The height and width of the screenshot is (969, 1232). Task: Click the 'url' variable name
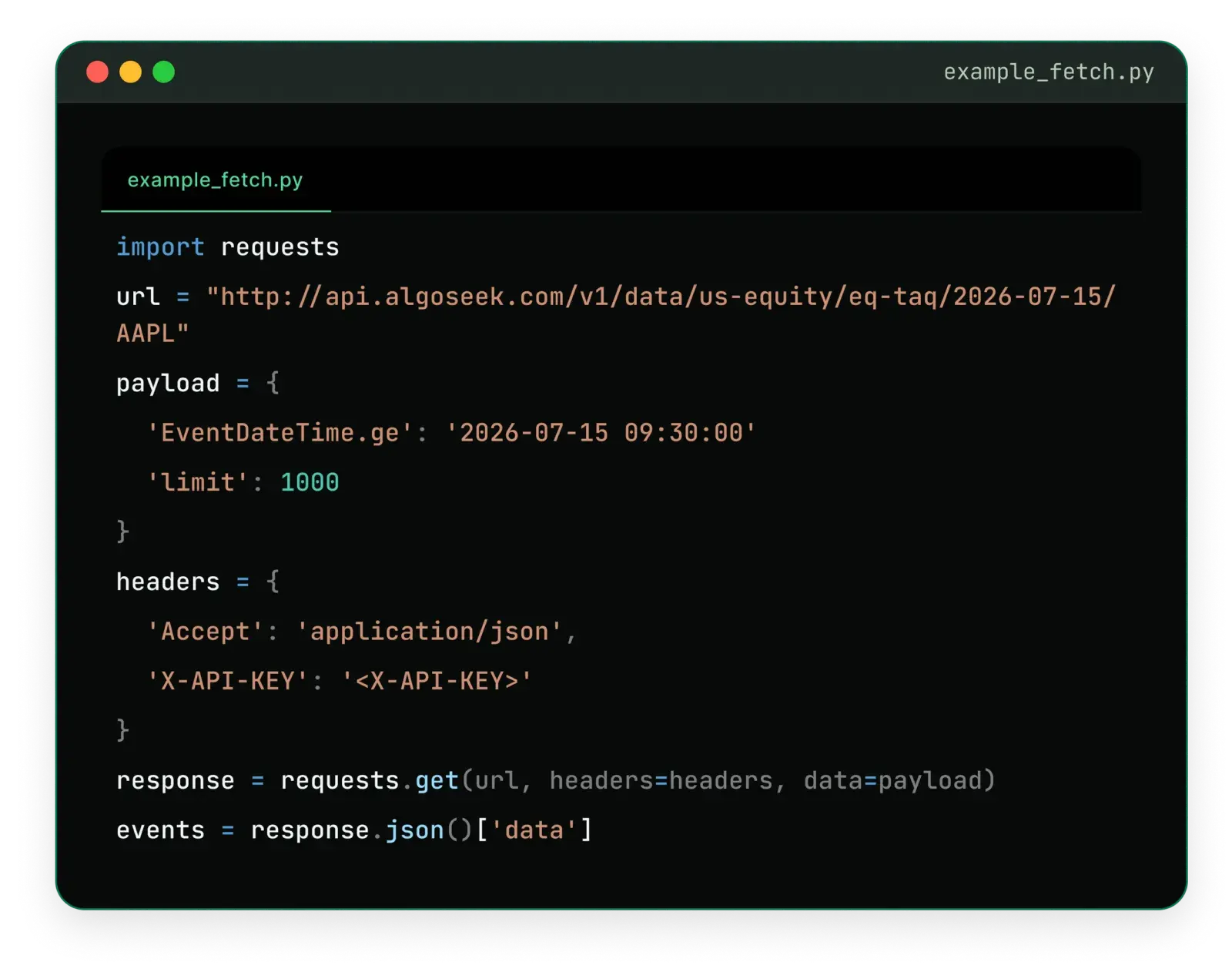[138, 297]
